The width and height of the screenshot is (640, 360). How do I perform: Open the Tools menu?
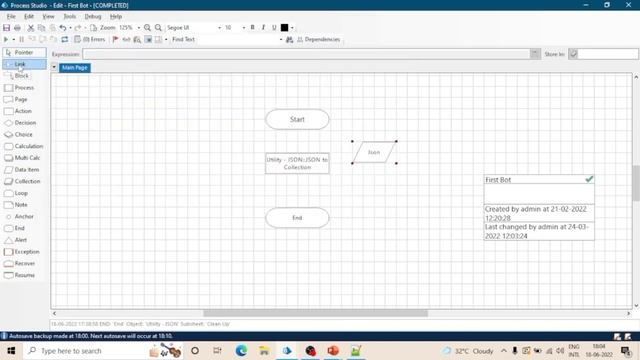(69, 16)
